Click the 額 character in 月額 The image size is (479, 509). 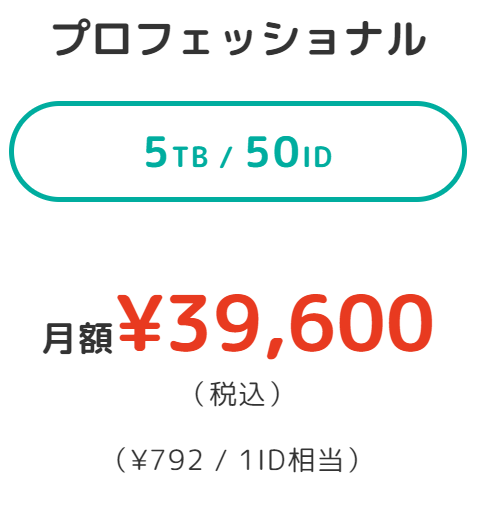click(x=96, y=338)
